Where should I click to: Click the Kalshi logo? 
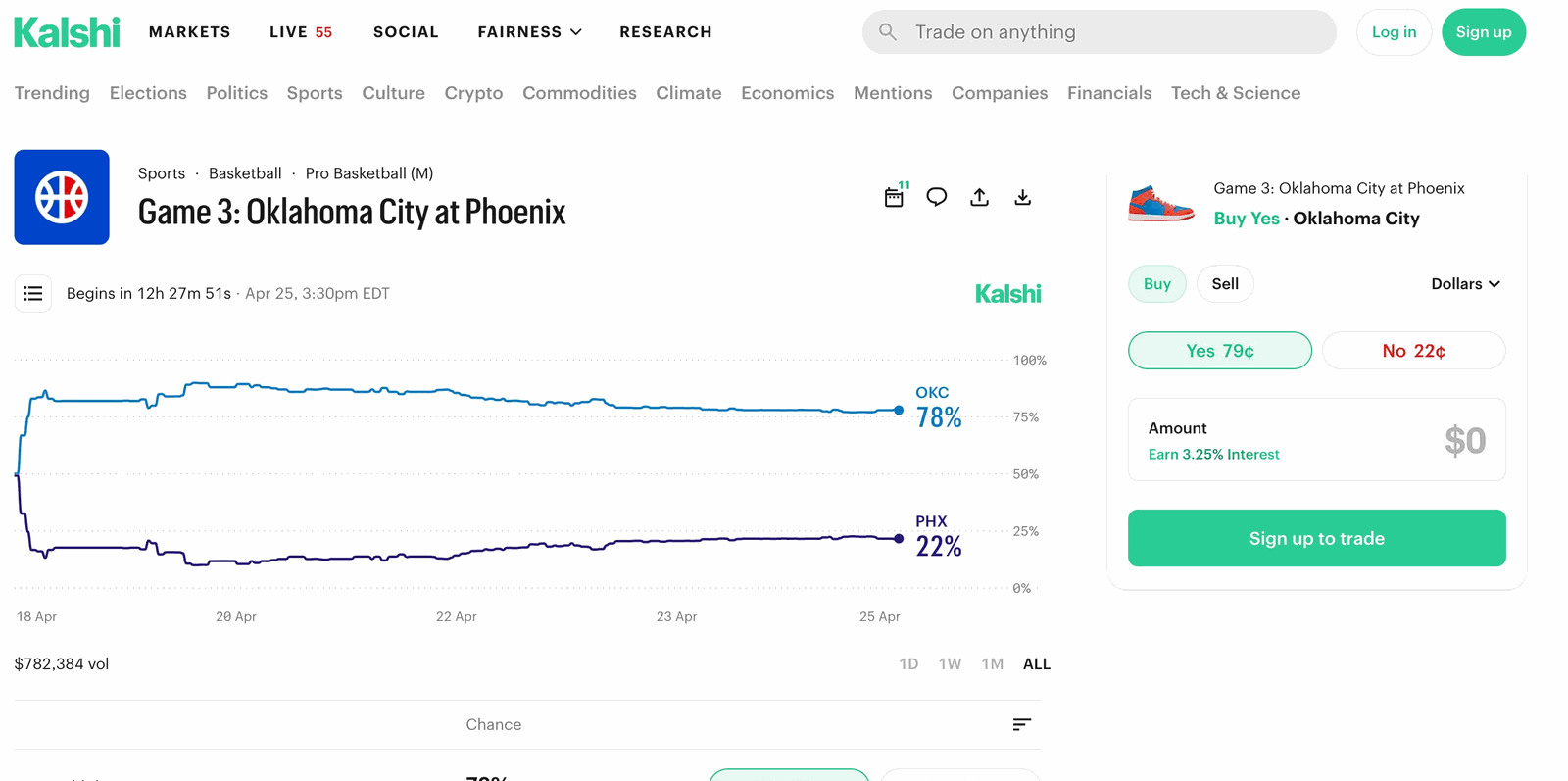[x=66, y=31]
